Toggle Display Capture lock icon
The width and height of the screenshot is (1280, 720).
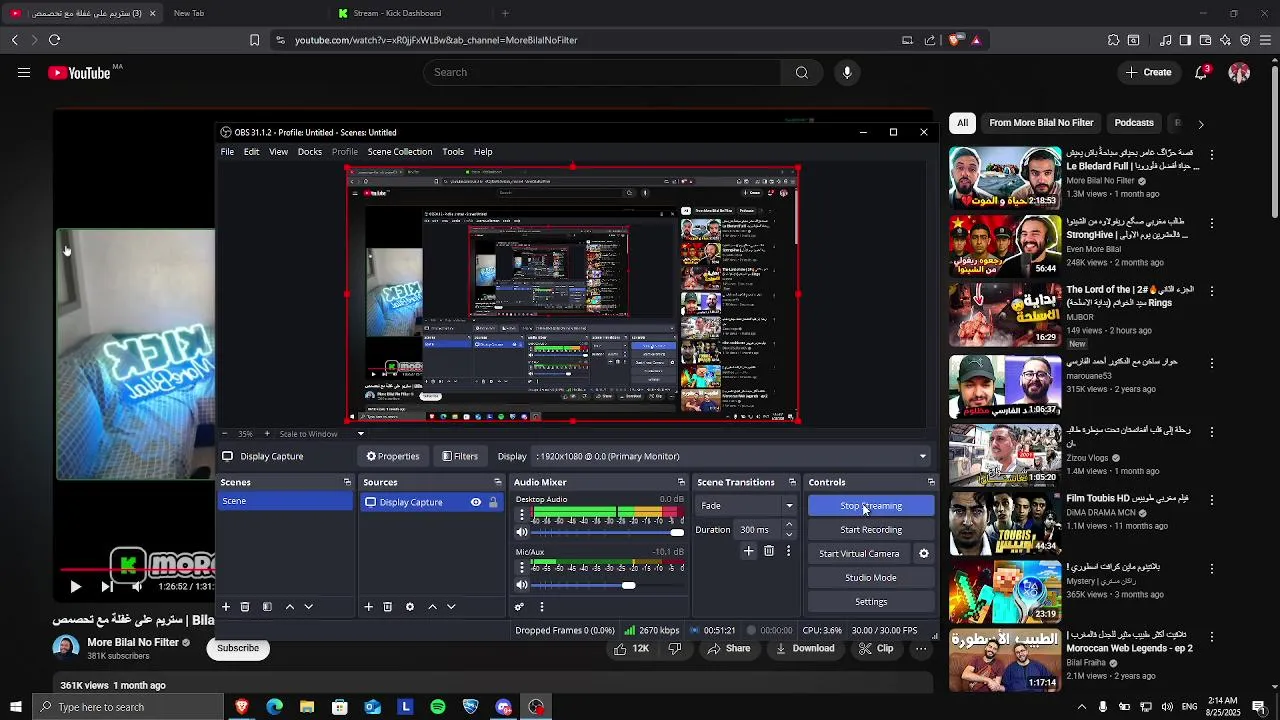[x=493, y=502]
